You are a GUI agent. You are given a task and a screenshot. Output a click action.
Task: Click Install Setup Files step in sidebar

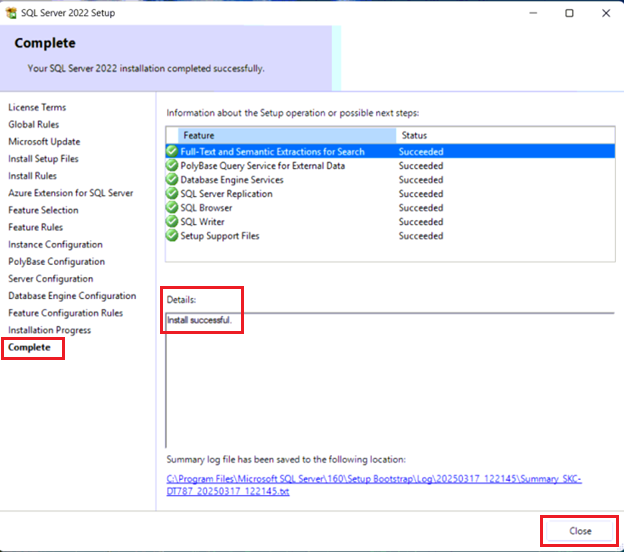43,158
